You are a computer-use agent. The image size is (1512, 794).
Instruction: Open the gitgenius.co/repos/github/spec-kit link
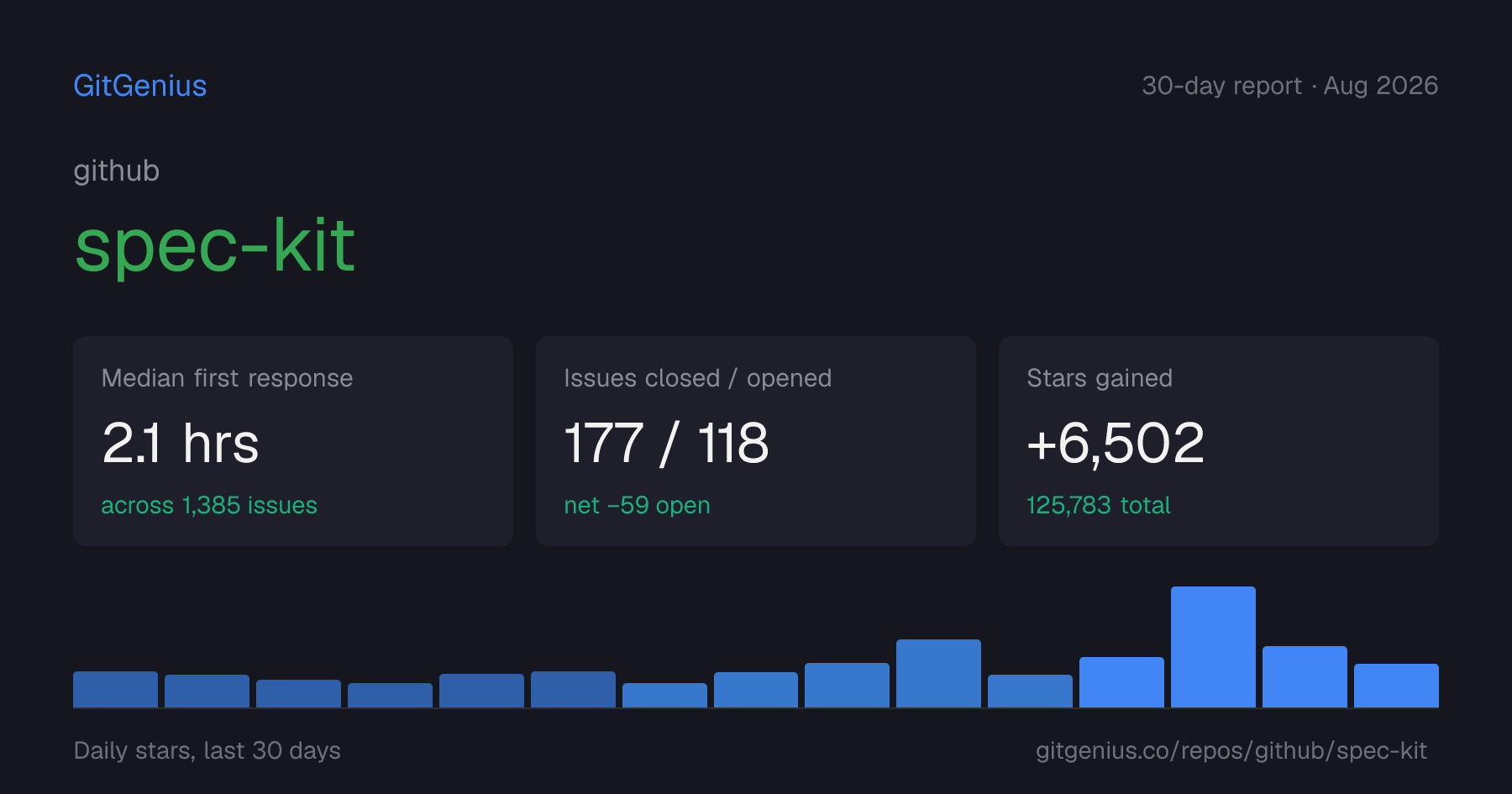click(1231, 750)
